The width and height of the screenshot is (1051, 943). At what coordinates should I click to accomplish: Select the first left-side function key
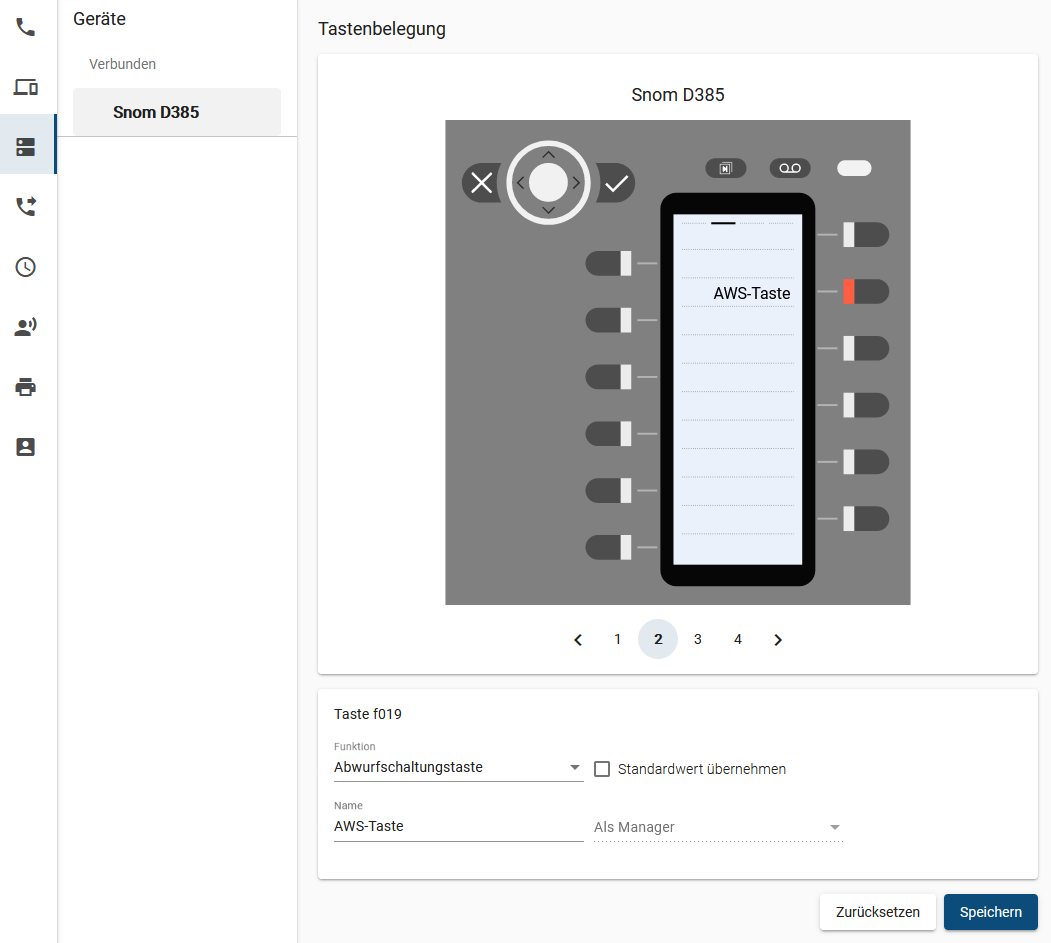tap(609, 263)
